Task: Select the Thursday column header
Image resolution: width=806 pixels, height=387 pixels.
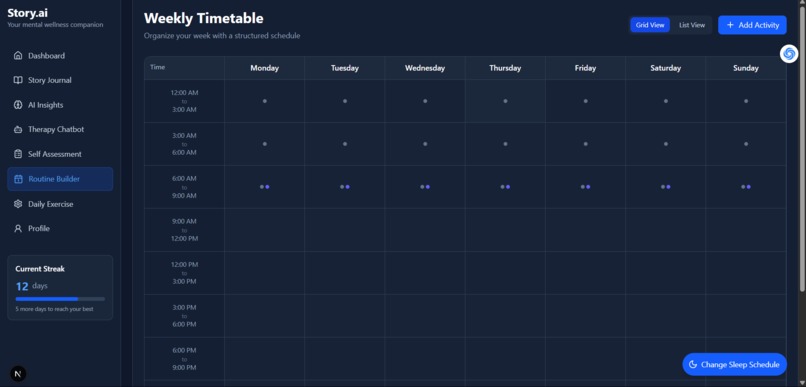Action: coord(505,68)
